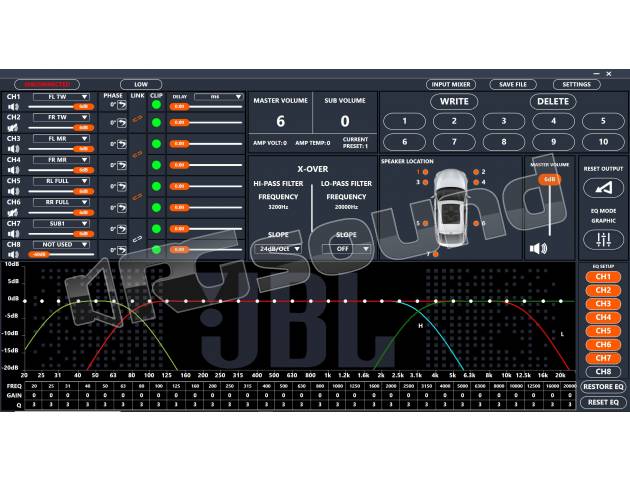630x480 pixels.
Task: Mute the CH7 speaker icon
Action: coord(13,234)
